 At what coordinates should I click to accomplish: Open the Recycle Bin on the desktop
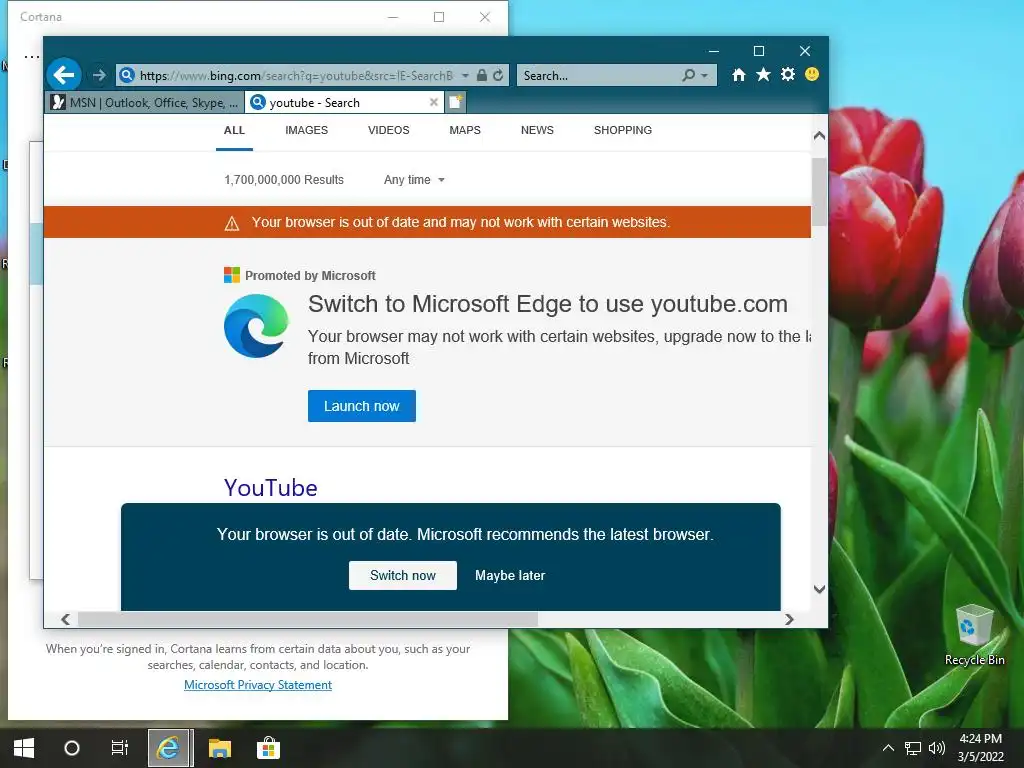pos(974,634)
